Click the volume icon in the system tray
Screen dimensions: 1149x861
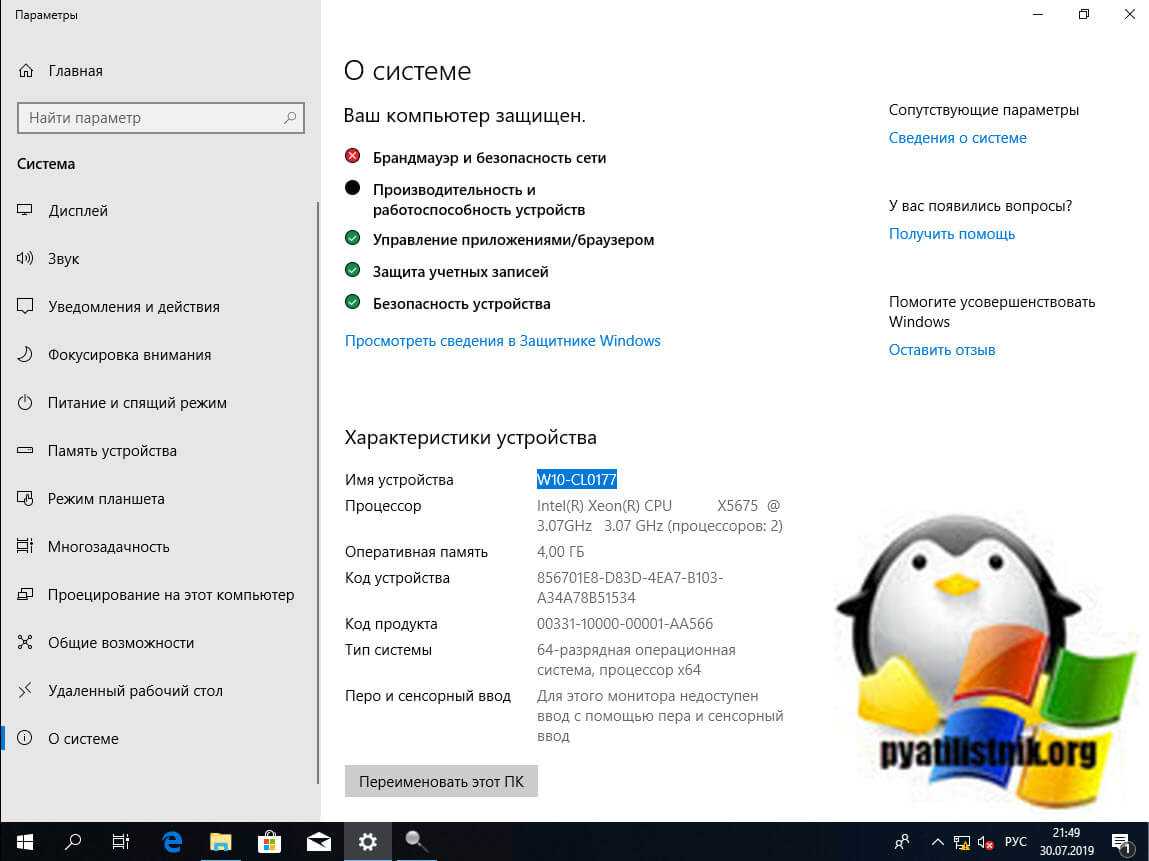pos(985,841)
